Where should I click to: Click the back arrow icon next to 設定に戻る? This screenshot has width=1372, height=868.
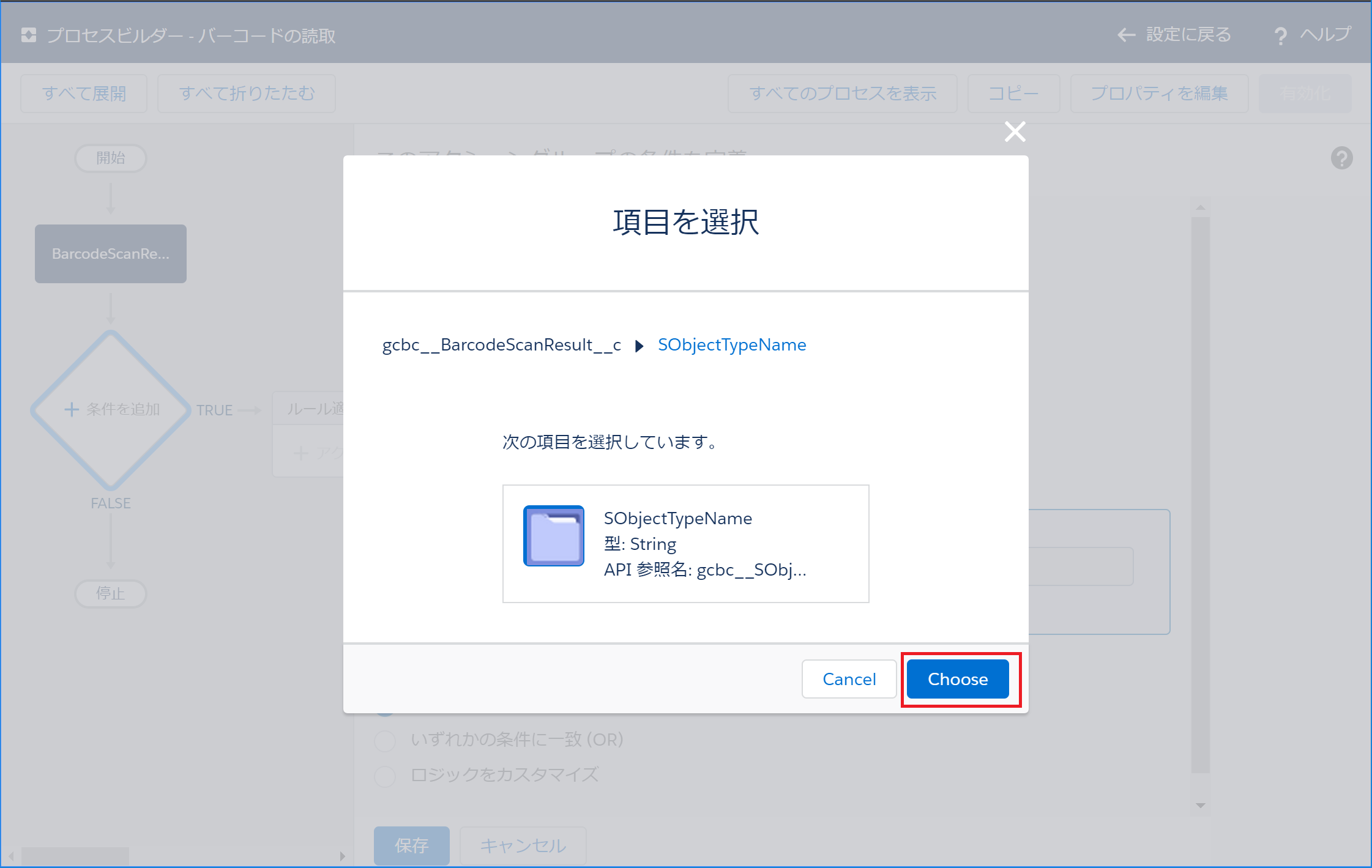click(x=1127, y=35)
